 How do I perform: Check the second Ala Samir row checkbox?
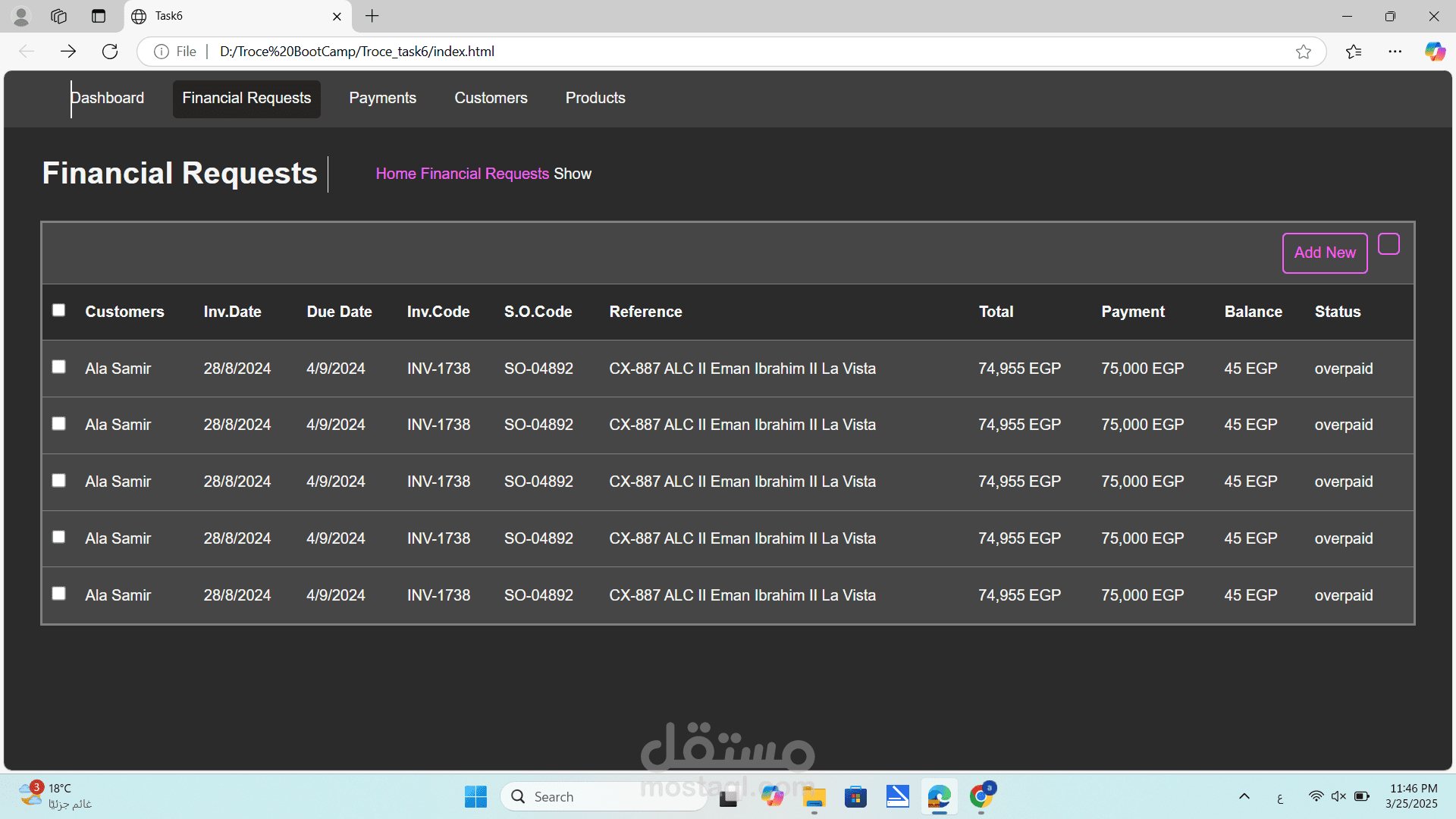click(58, 424)
